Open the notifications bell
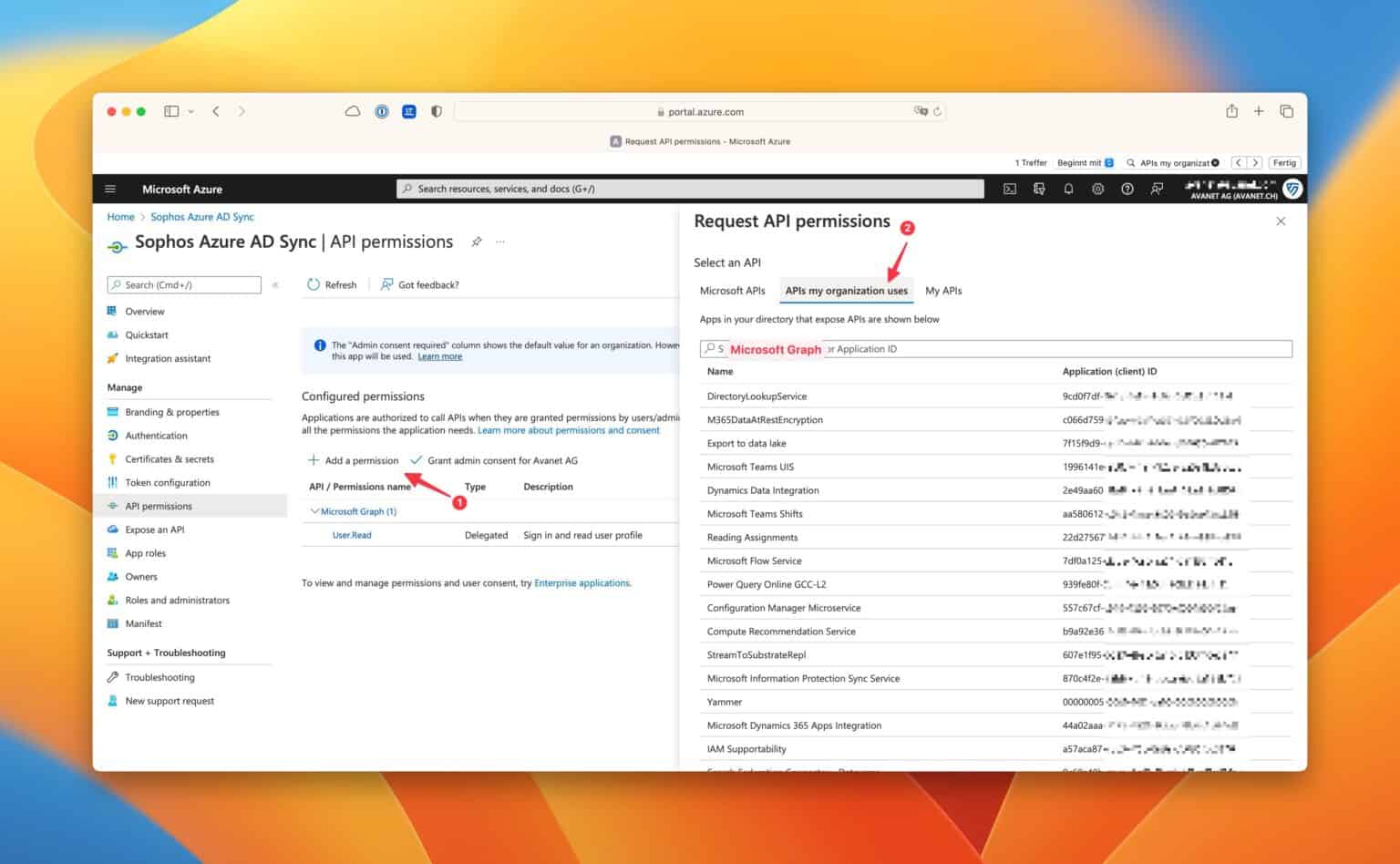Image resolution: width=1400 pixels, height=864 pixels. tap(1067, 189)
